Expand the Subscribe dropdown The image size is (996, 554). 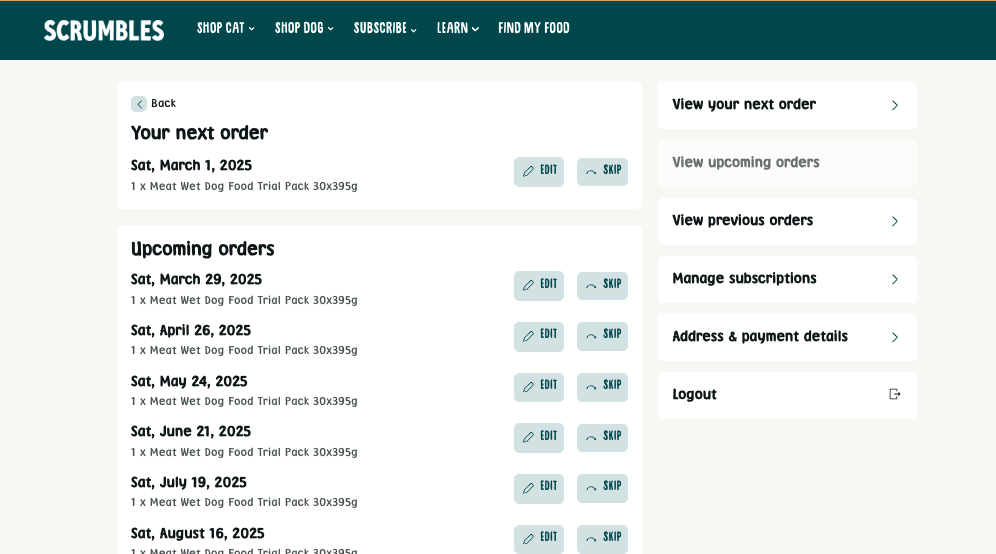click(x=385, y=28)
